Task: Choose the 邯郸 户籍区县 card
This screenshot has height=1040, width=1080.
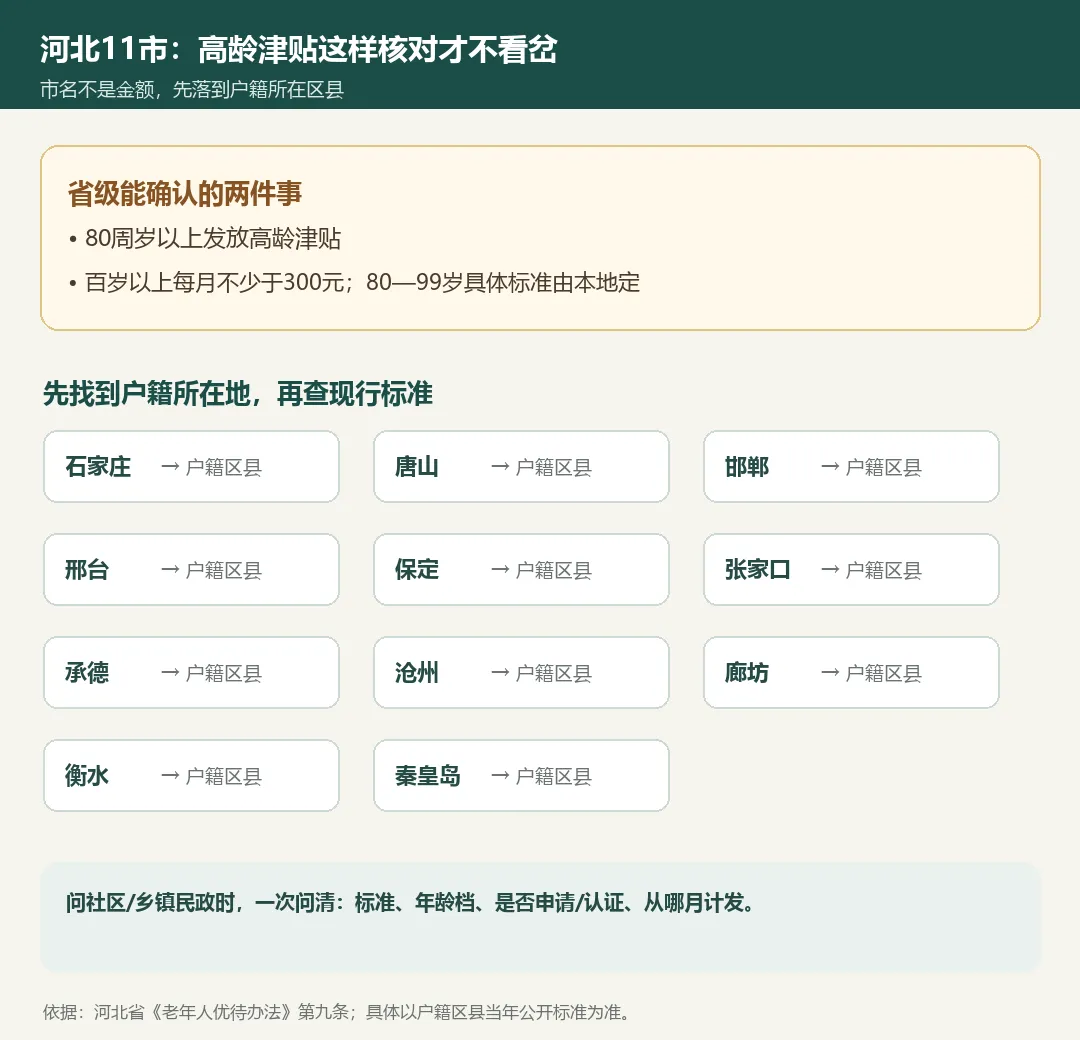Action: tap(851, 467)
